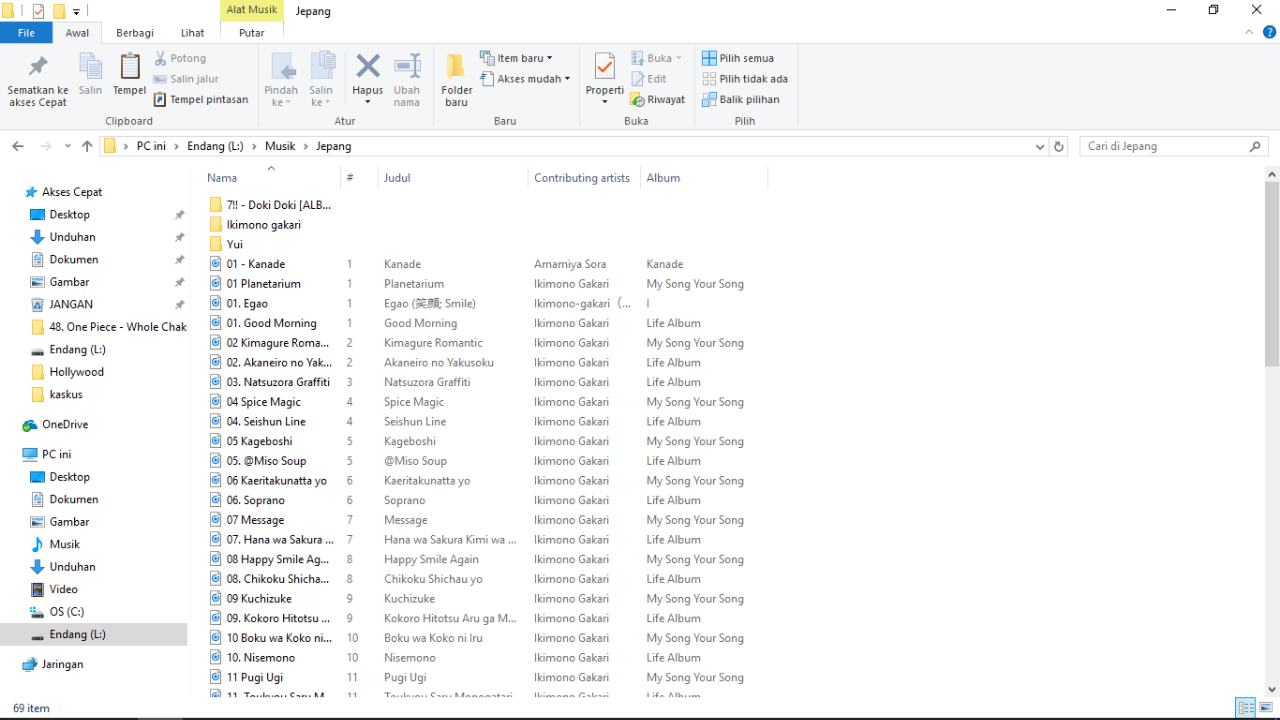
Task: Click Musik in the address breadcrumb
Action: [280, 146]
